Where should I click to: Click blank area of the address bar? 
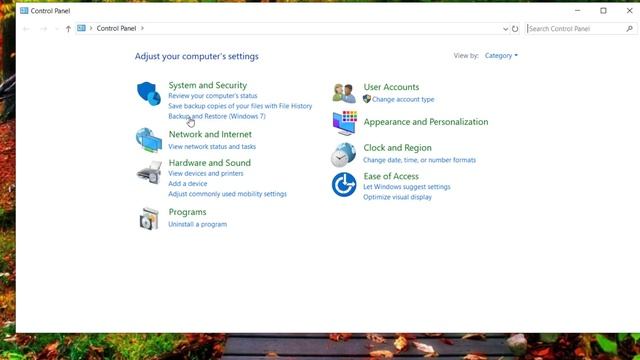322,28
